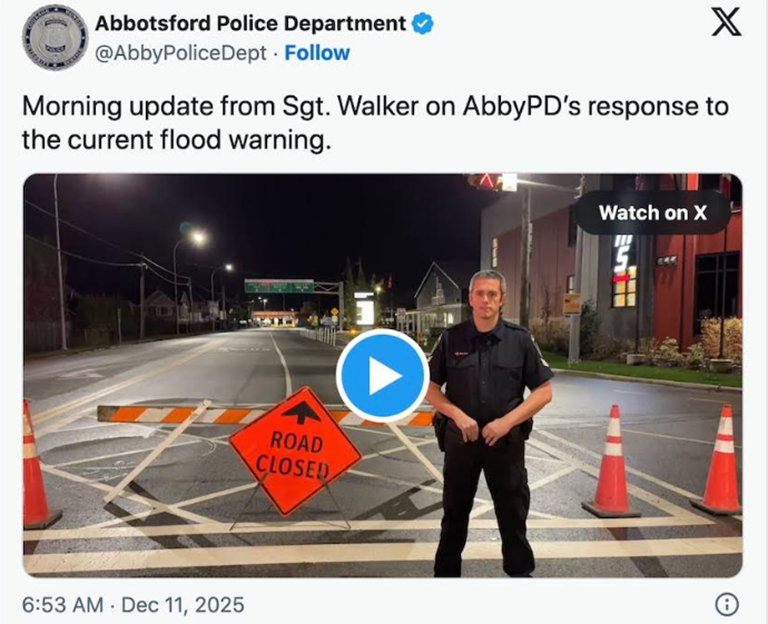Follow the AbbyPoliceDept account

(x=317, y=53)
